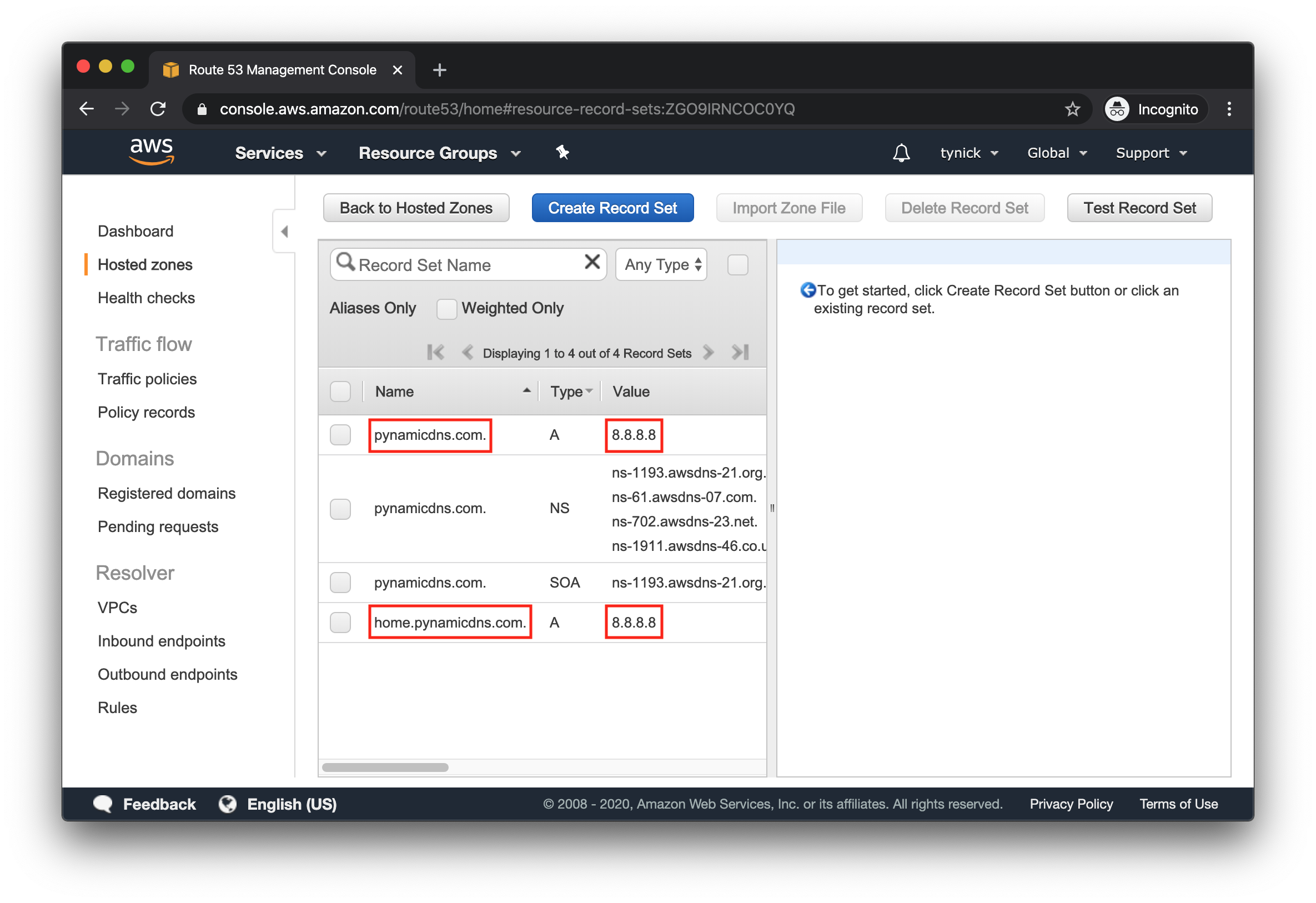This screenshot has height=903, width=1316.
Task: Click the Create Record Set button
Action: point(613,207)
